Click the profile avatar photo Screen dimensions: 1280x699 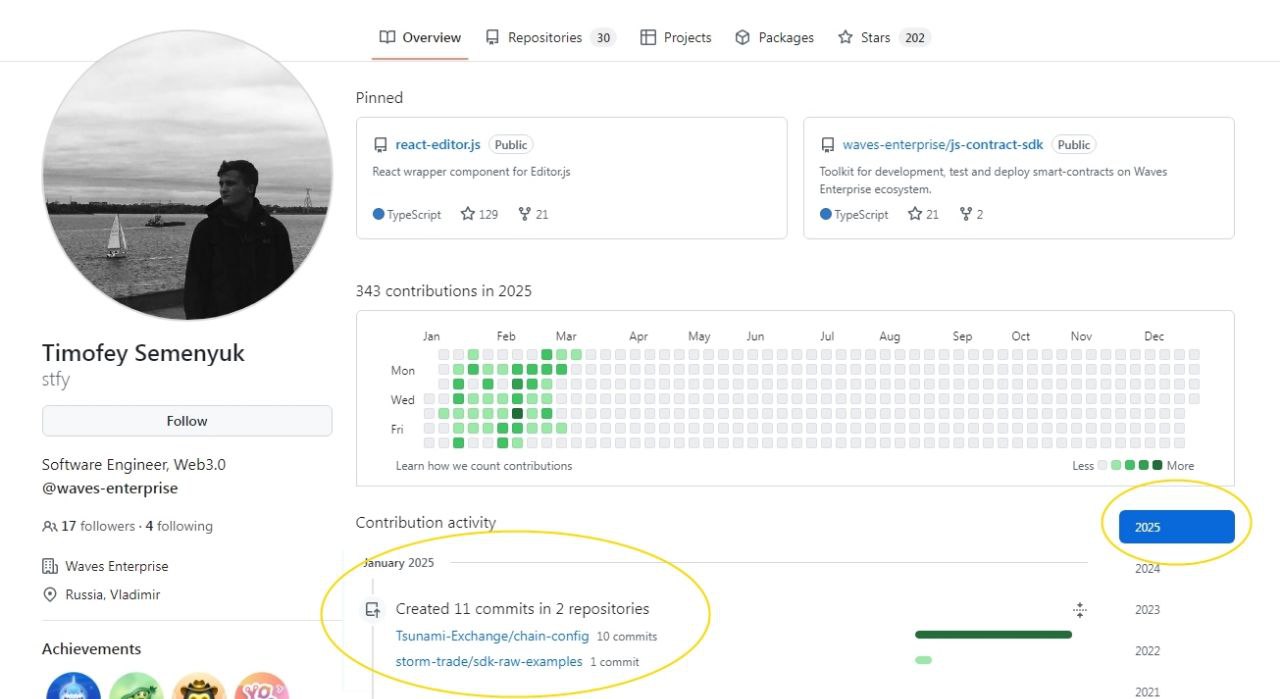187,175
